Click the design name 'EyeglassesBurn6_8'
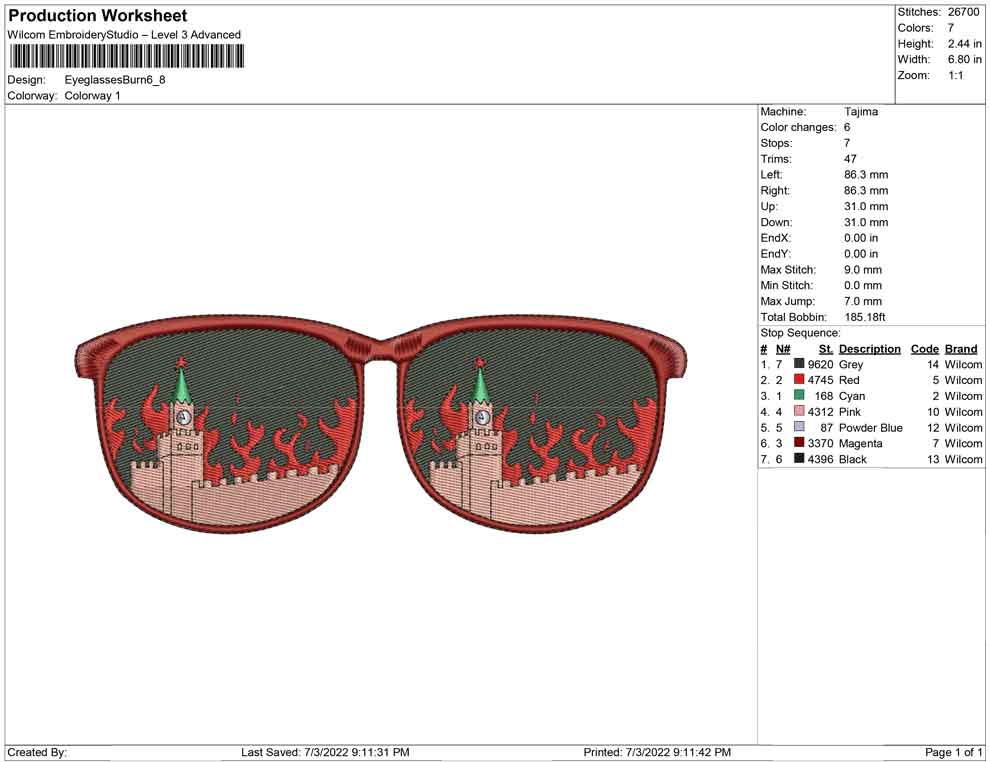This screenshot has height=762, width=990. click(x=115, y=80)
